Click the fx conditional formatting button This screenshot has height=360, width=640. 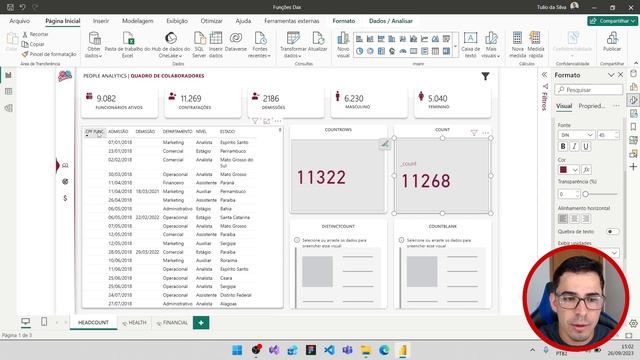tap(586, 169)
